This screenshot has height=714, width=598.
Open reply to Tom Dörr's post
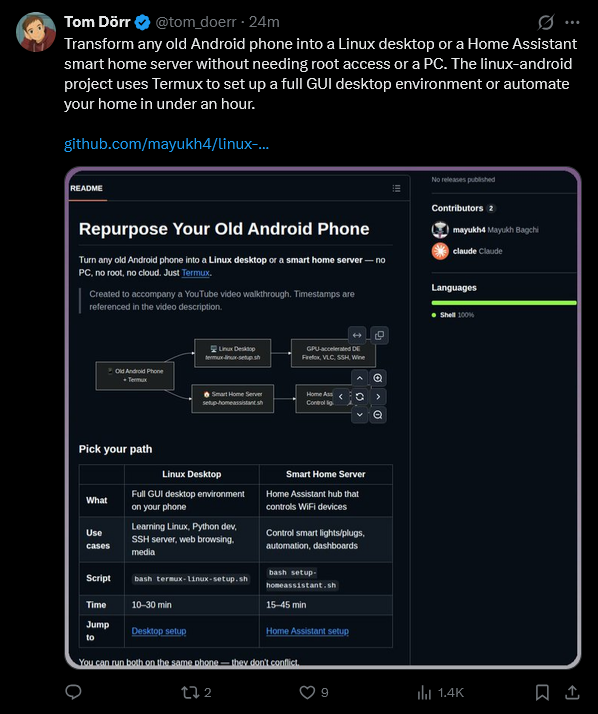[x=73, y=692]
